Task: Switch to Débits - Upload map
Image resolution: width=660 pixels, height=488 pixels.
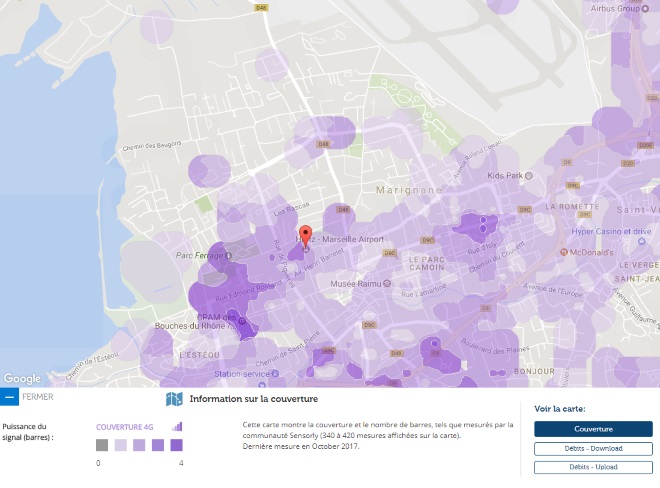Action: [593, 467]
